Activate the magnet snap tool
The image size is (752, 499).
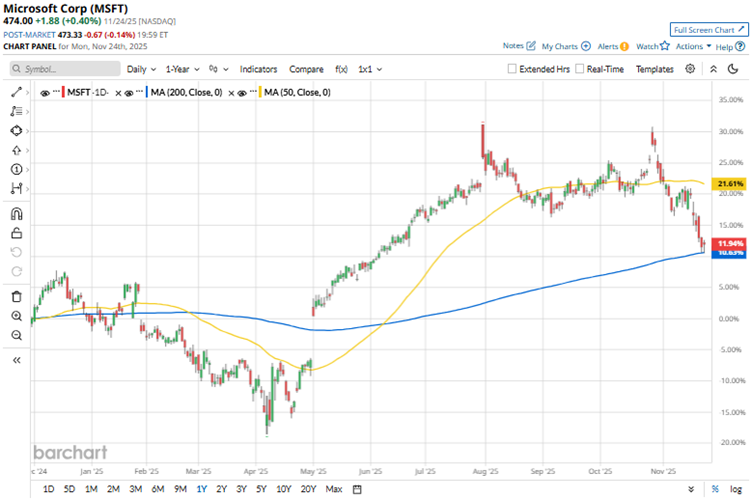pos(16,213)
